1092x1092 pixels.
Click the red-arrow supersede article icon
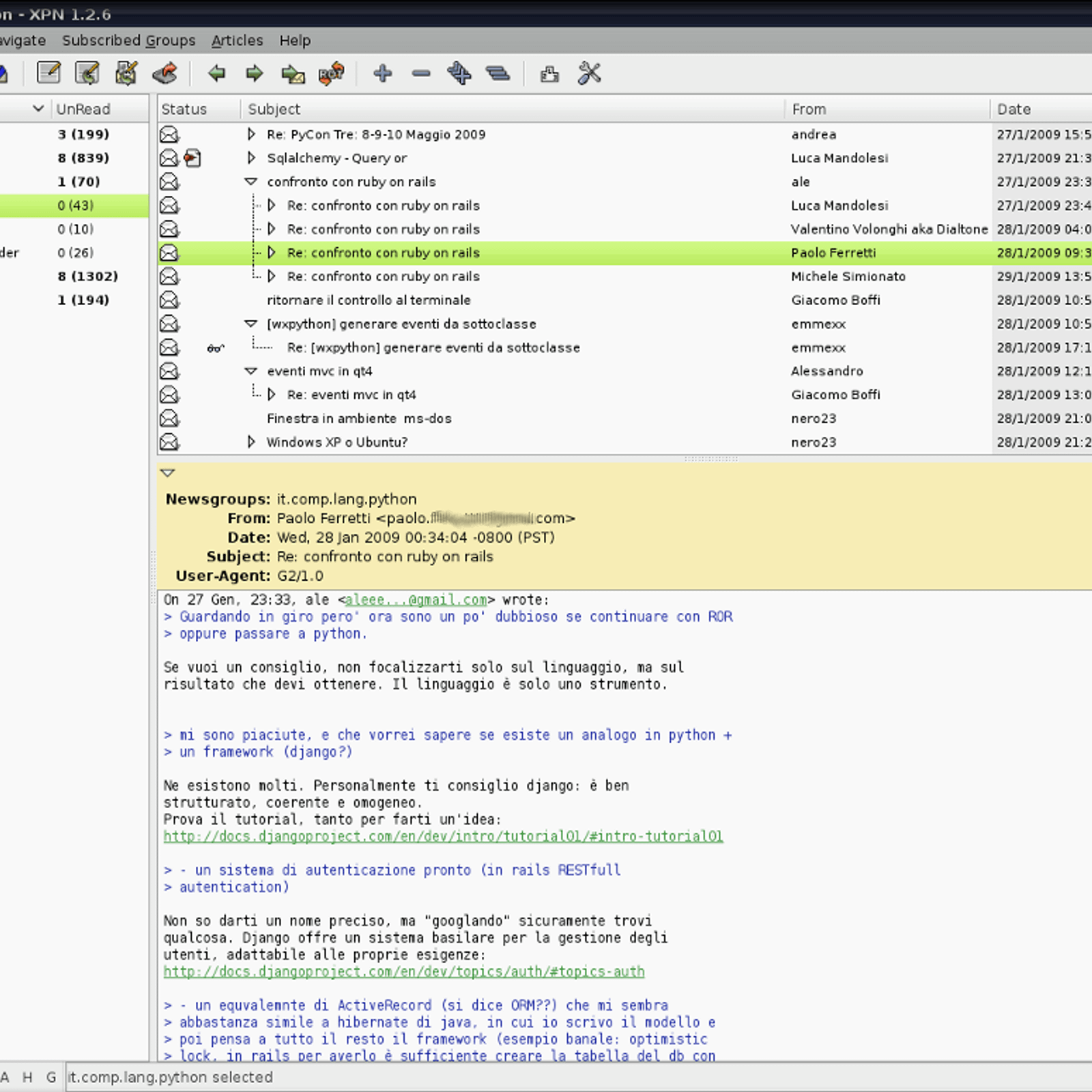pyautogui.click(x=165, y=73)
